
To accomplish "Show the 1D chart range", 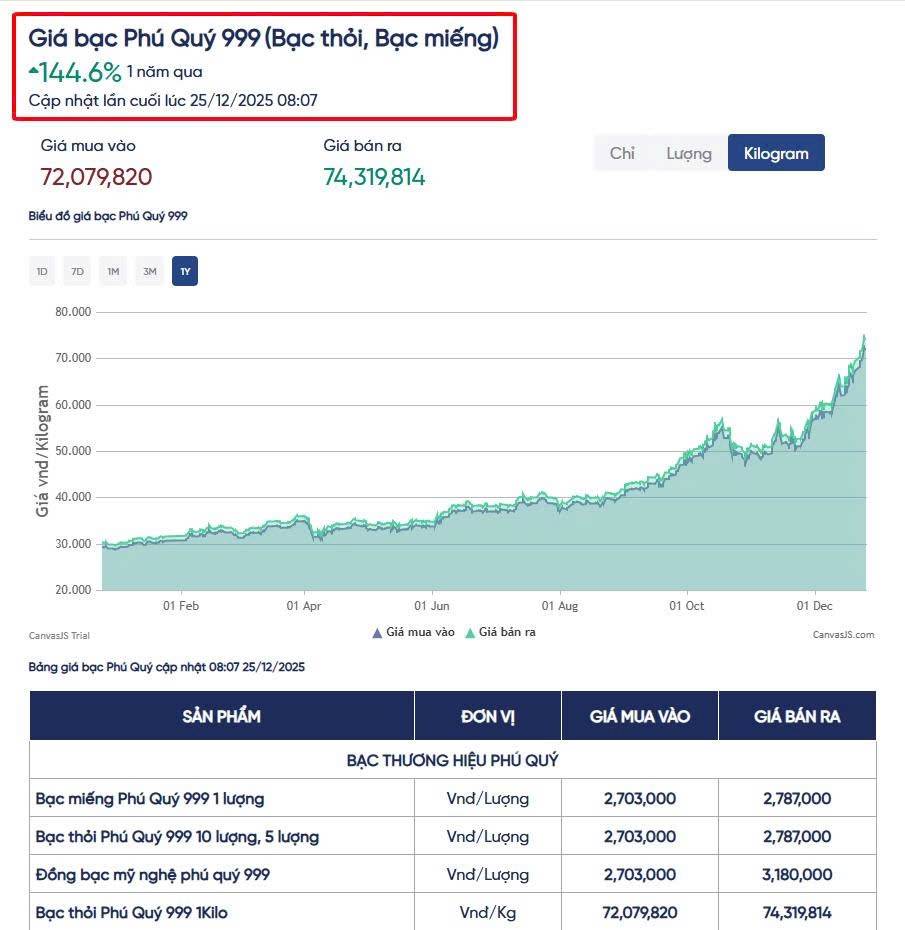I will (42, 271).
